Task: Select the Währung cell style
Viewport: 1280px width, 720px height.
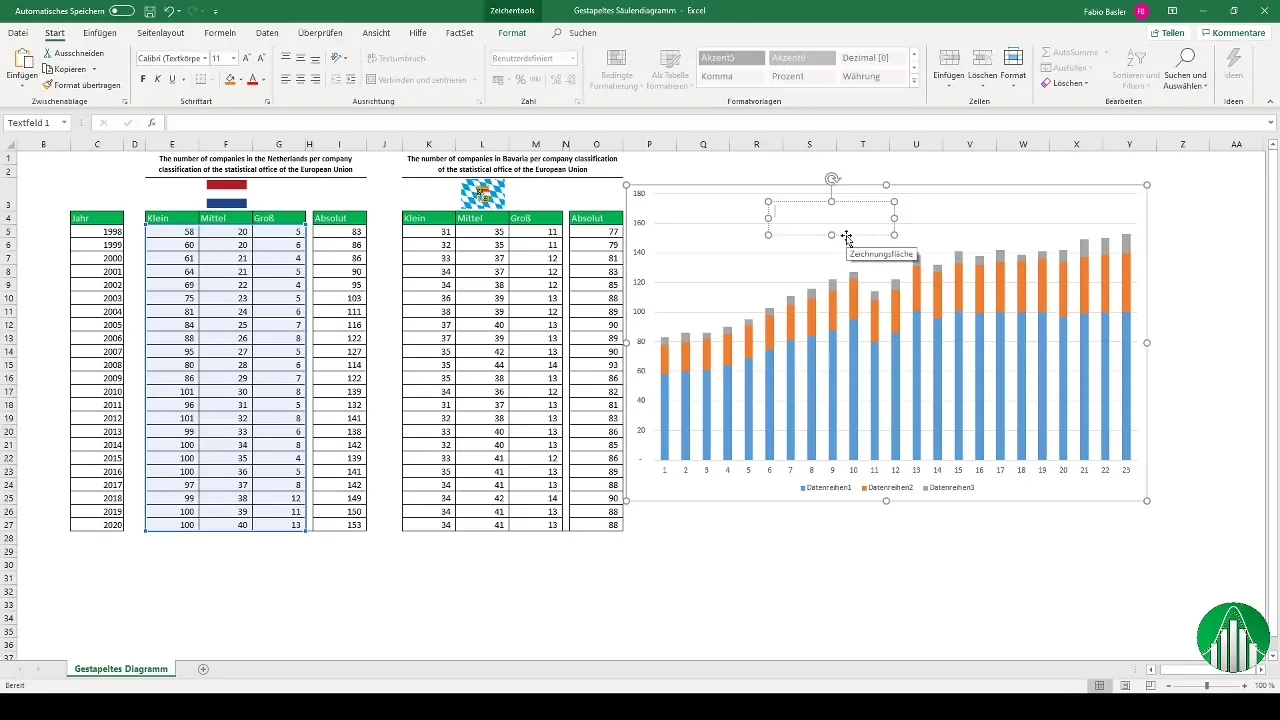Action: point(873,76)
